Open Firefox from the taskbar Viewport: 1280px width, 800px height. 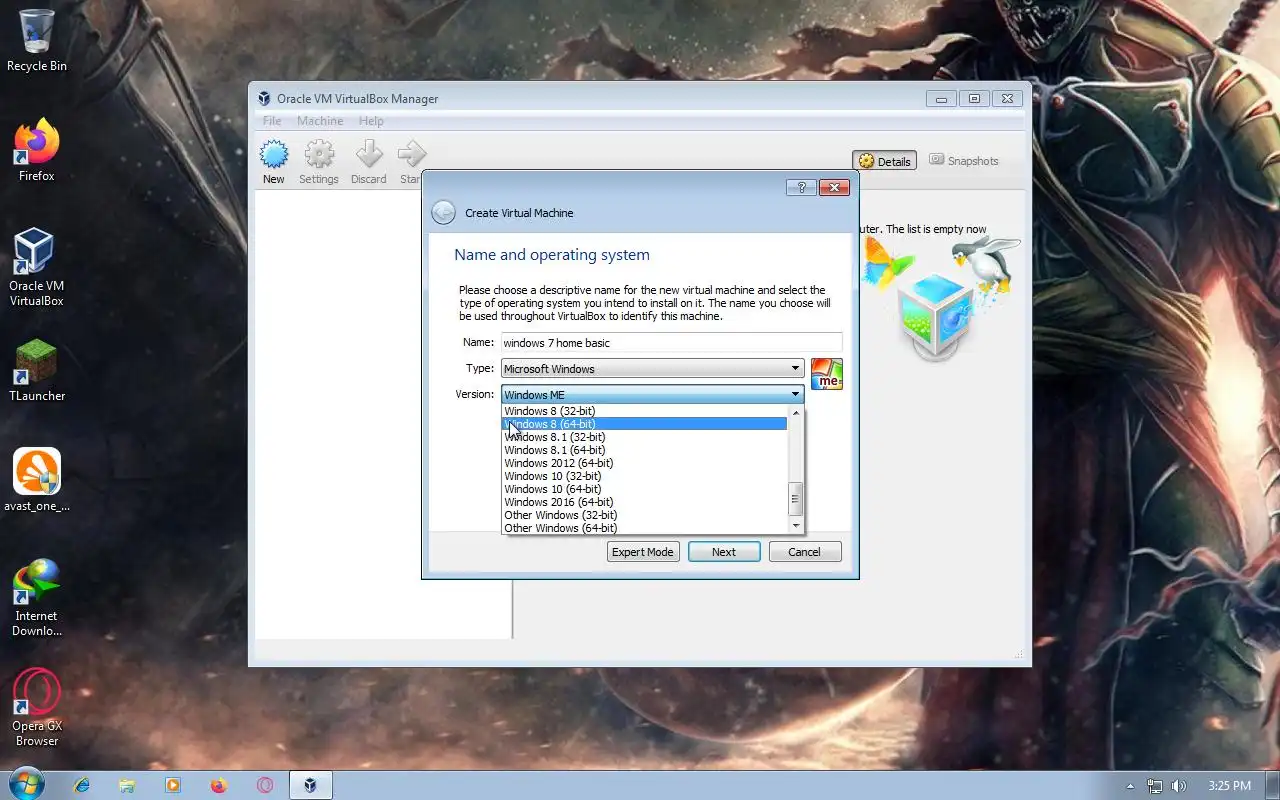(x=219, y=785)
